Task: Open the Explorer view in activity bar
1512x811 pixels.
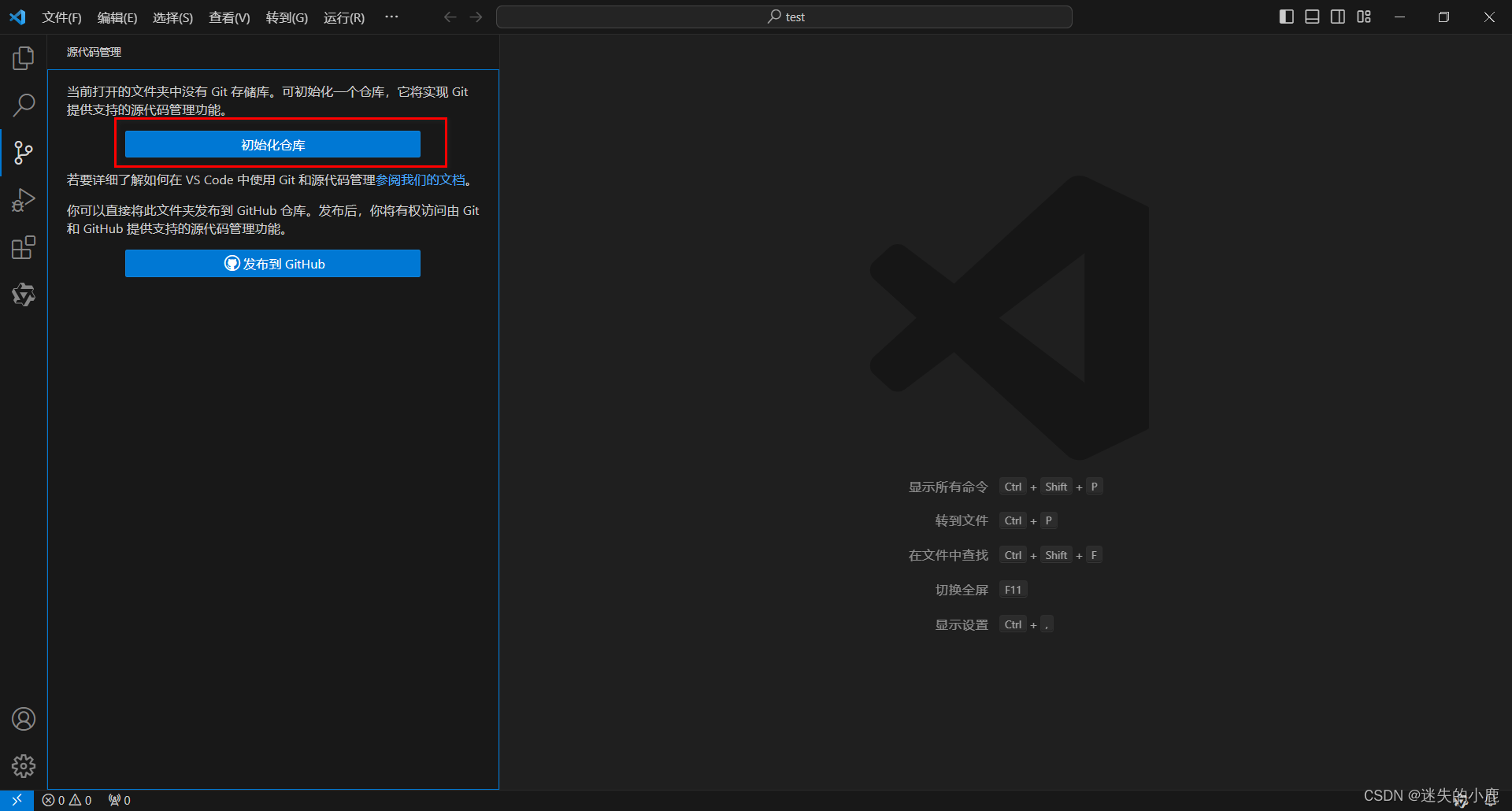Action: (x=24, y=58)
